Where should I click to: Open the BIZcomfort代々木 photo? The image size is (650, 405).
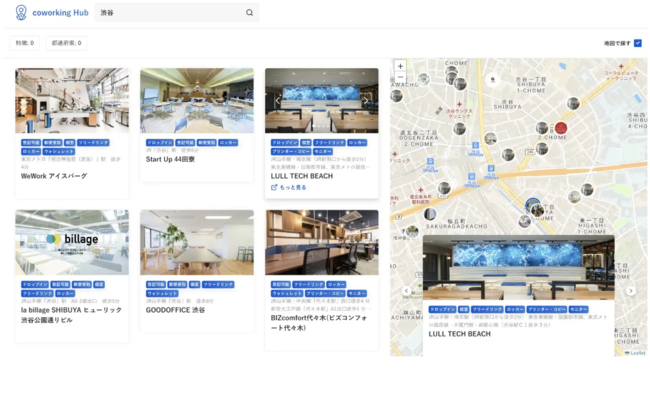click(322, 243)
